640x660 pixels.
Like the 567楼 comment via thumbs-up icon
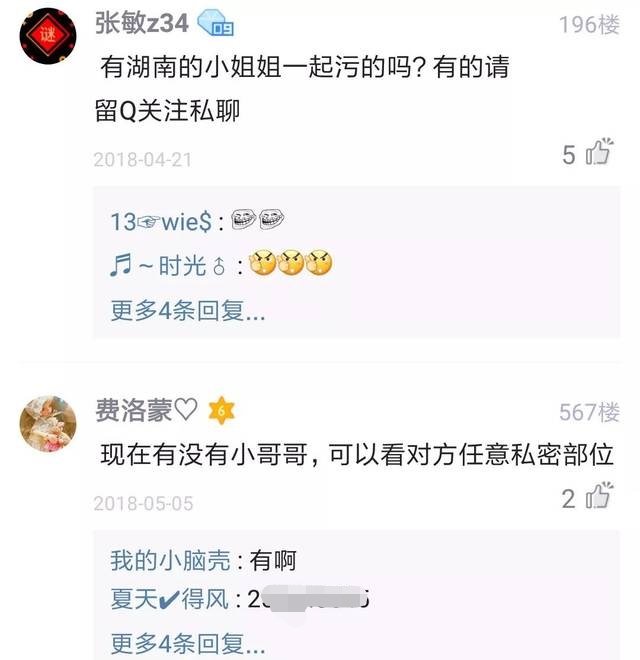click(x=599, y=495)
